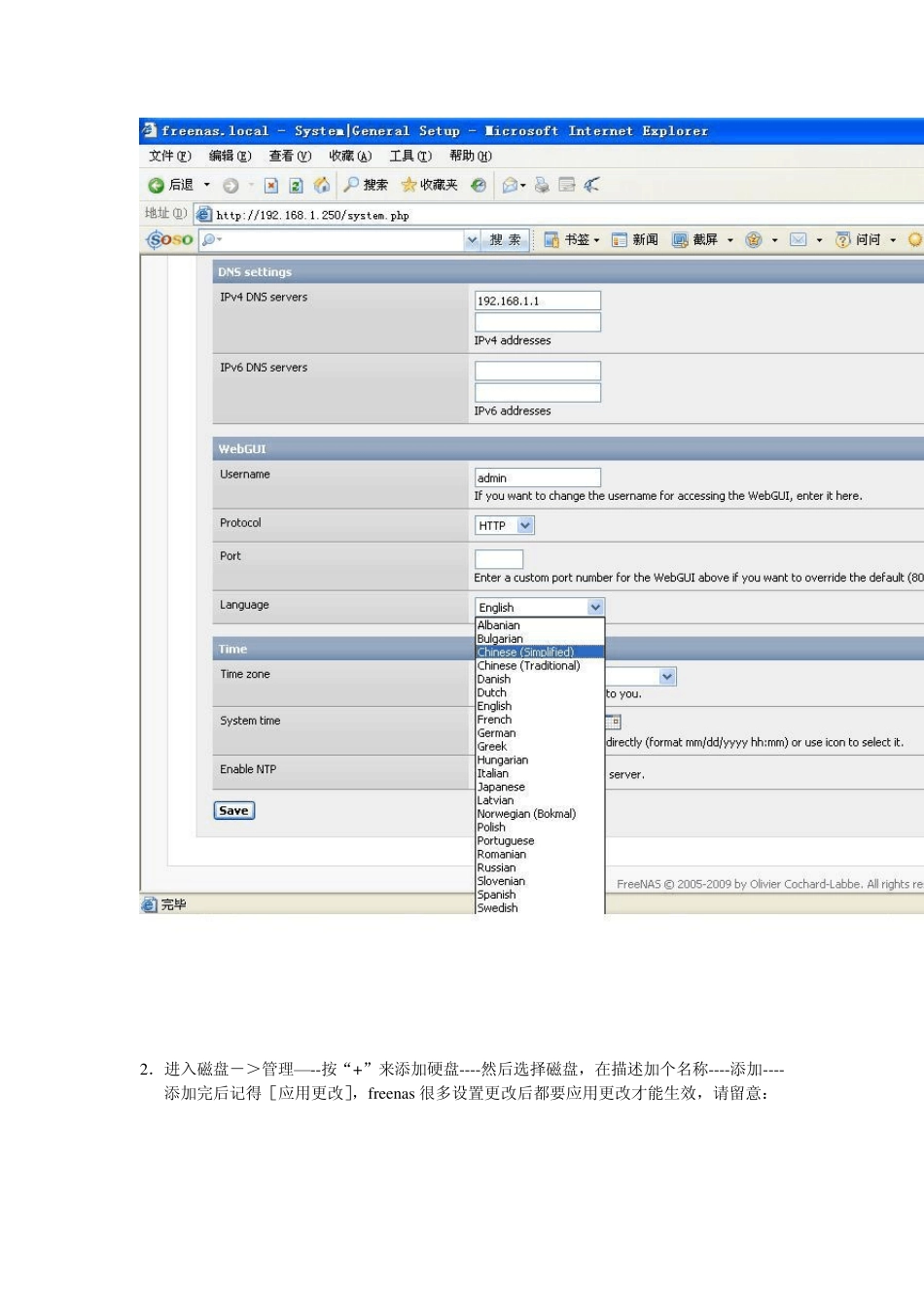Viewport: 924px width, 1307px height.
Task: Choose French from the language list
Action: pos(540,720)
